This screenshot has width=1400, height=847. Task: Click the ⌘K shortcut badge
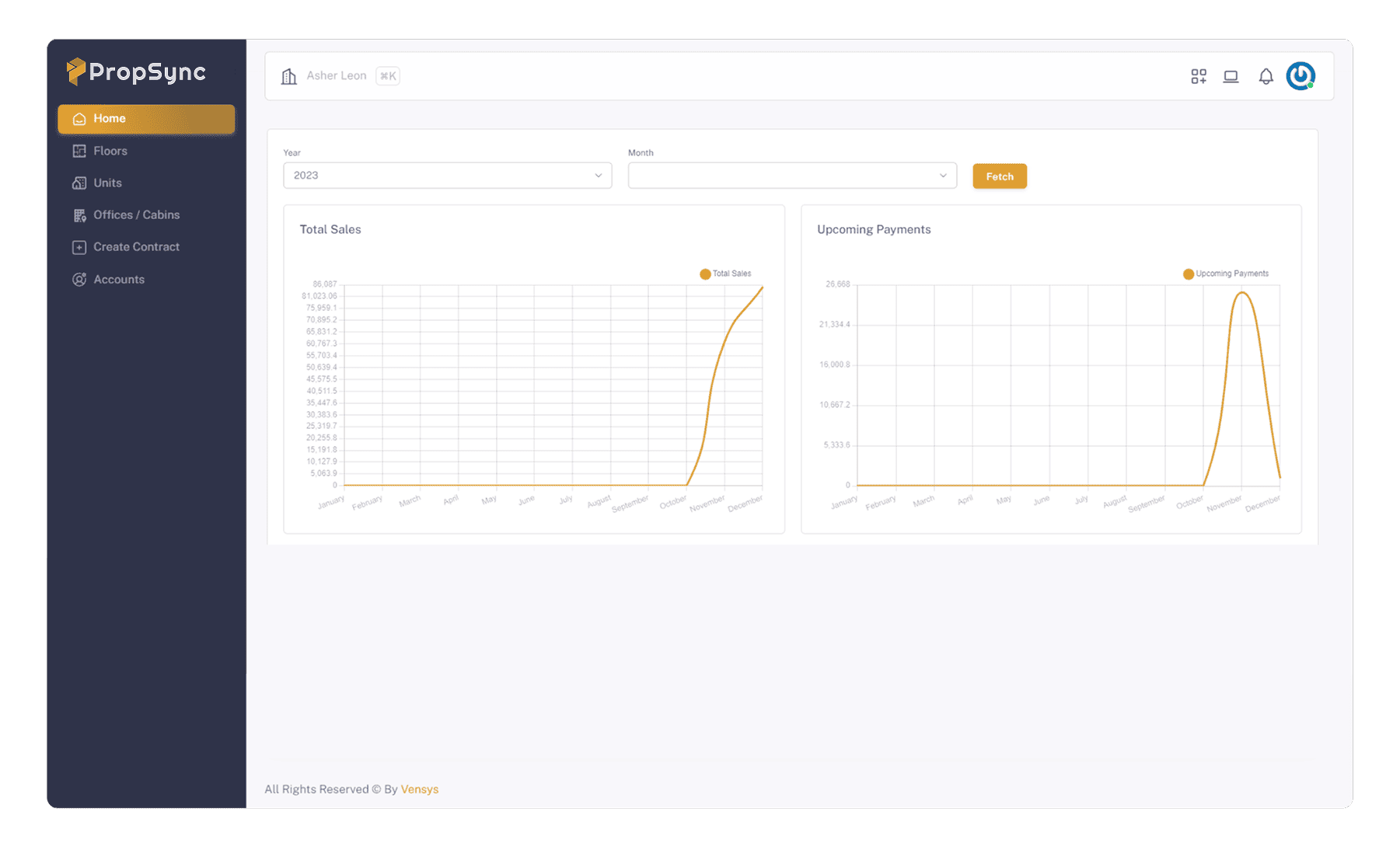(388, 76)
